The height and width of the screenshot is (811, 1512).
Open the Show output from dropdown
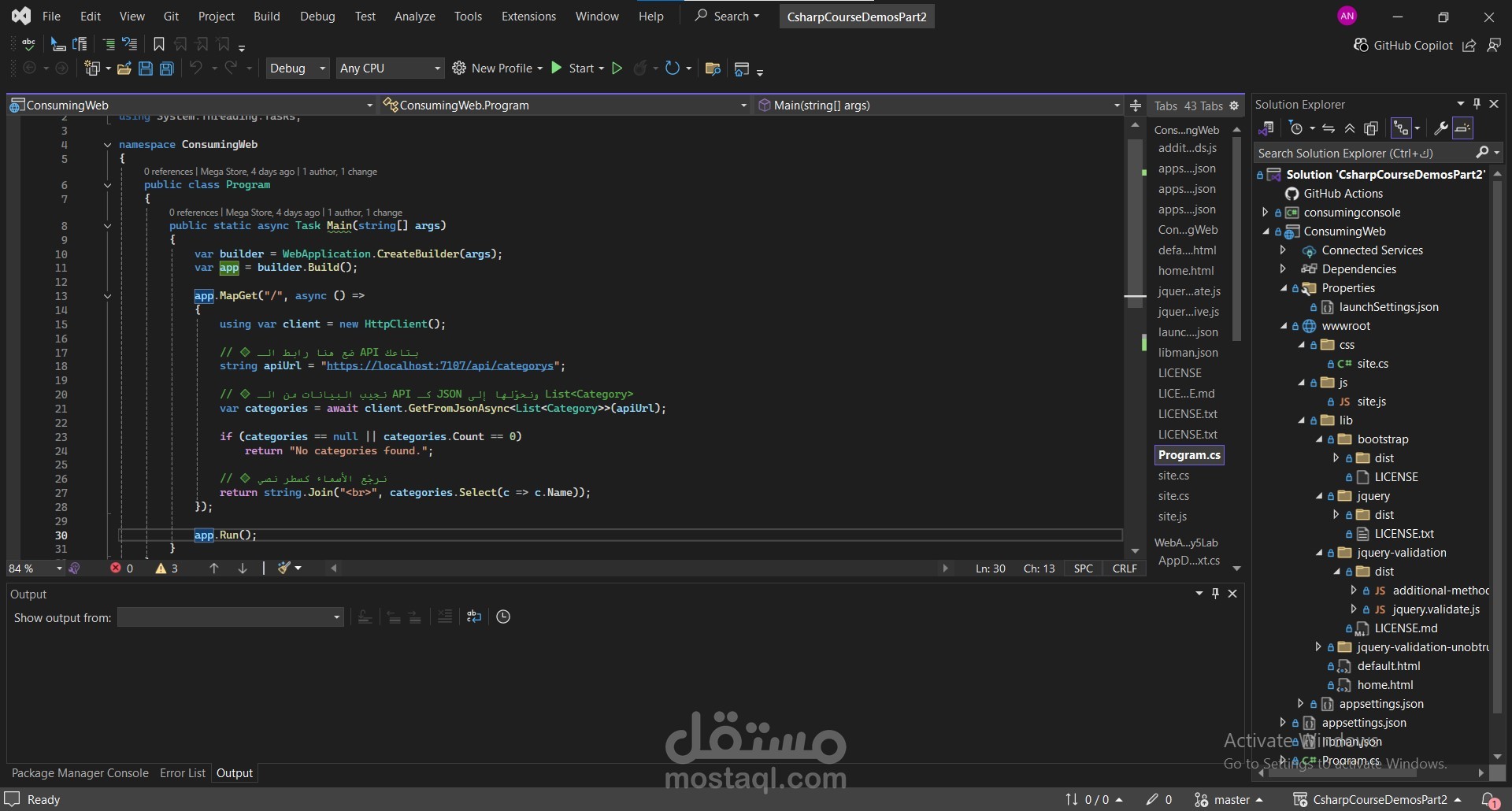[x=230, y=617]
